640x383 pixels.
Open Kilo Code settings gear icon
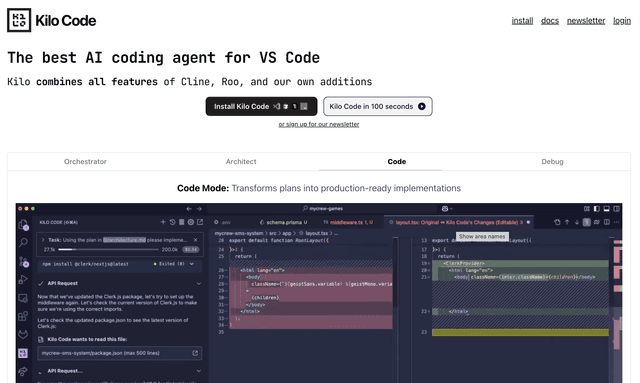[191, 222]
